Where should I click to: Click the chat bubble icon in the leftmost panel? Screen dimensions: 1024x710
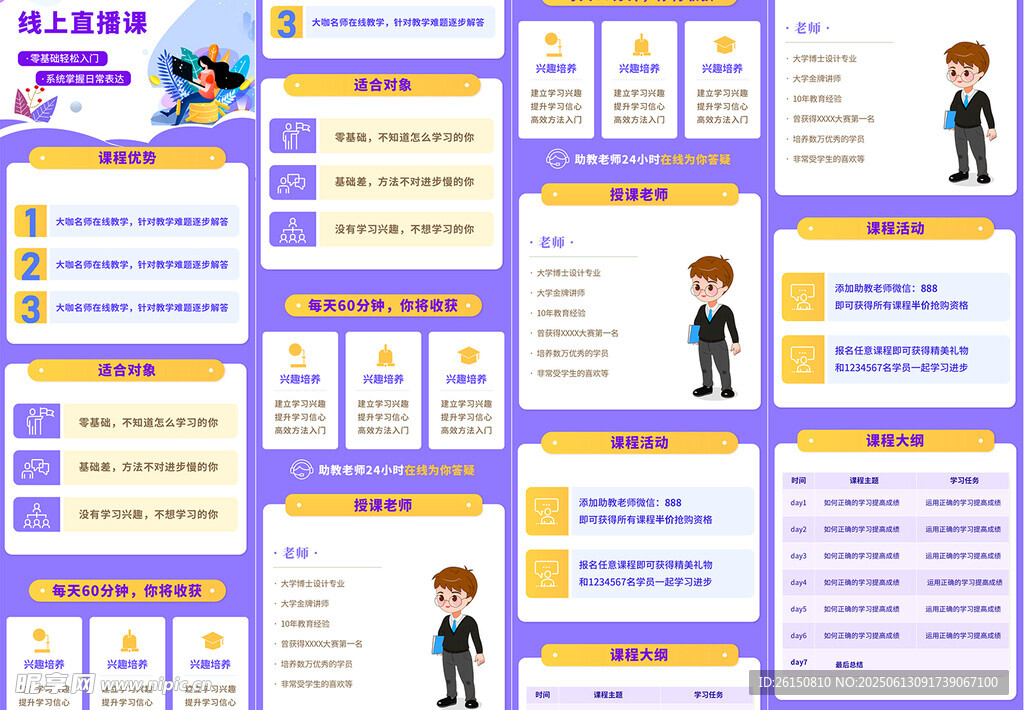tap(38, 467)
